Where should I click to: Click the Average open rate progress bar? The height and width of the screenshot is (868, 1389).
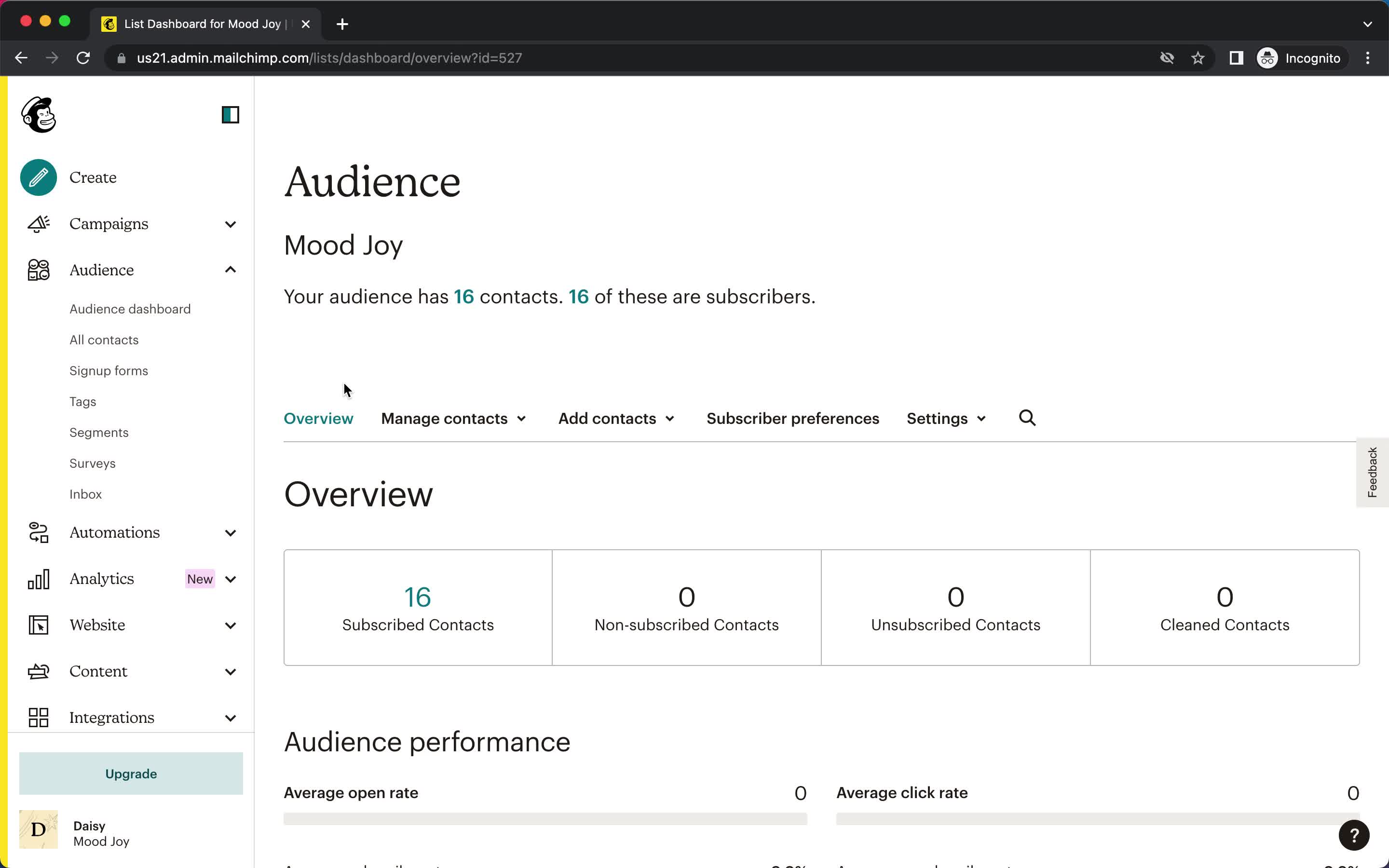pos(545,819)
